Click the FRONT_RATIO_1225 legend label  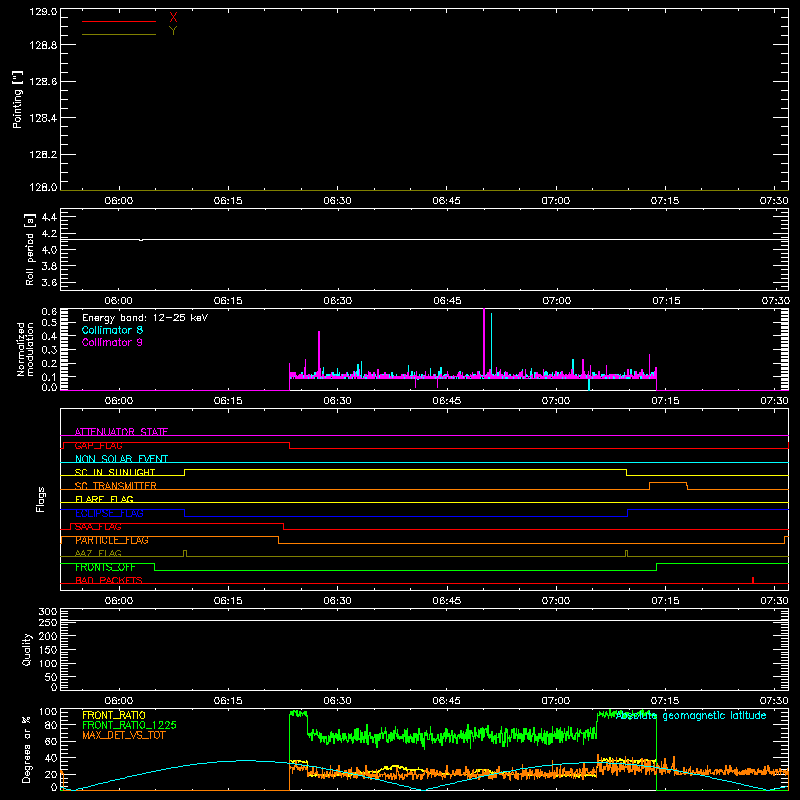point(129,725)
